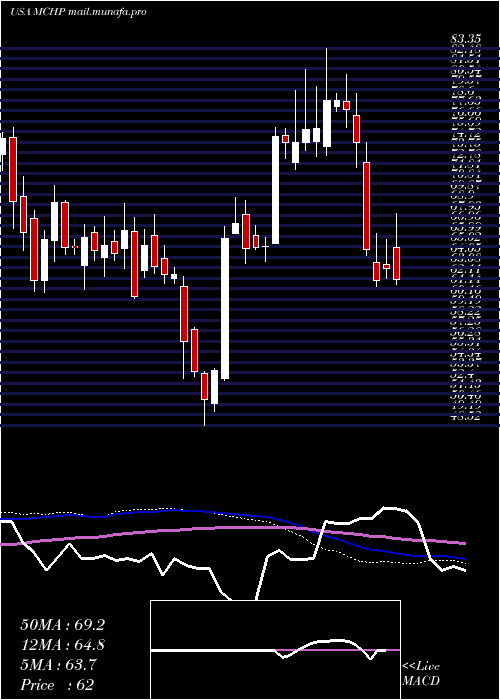Click the '<<Live MACD' label
Viewport: 500px width, 700px height.
tap(421, 674)
